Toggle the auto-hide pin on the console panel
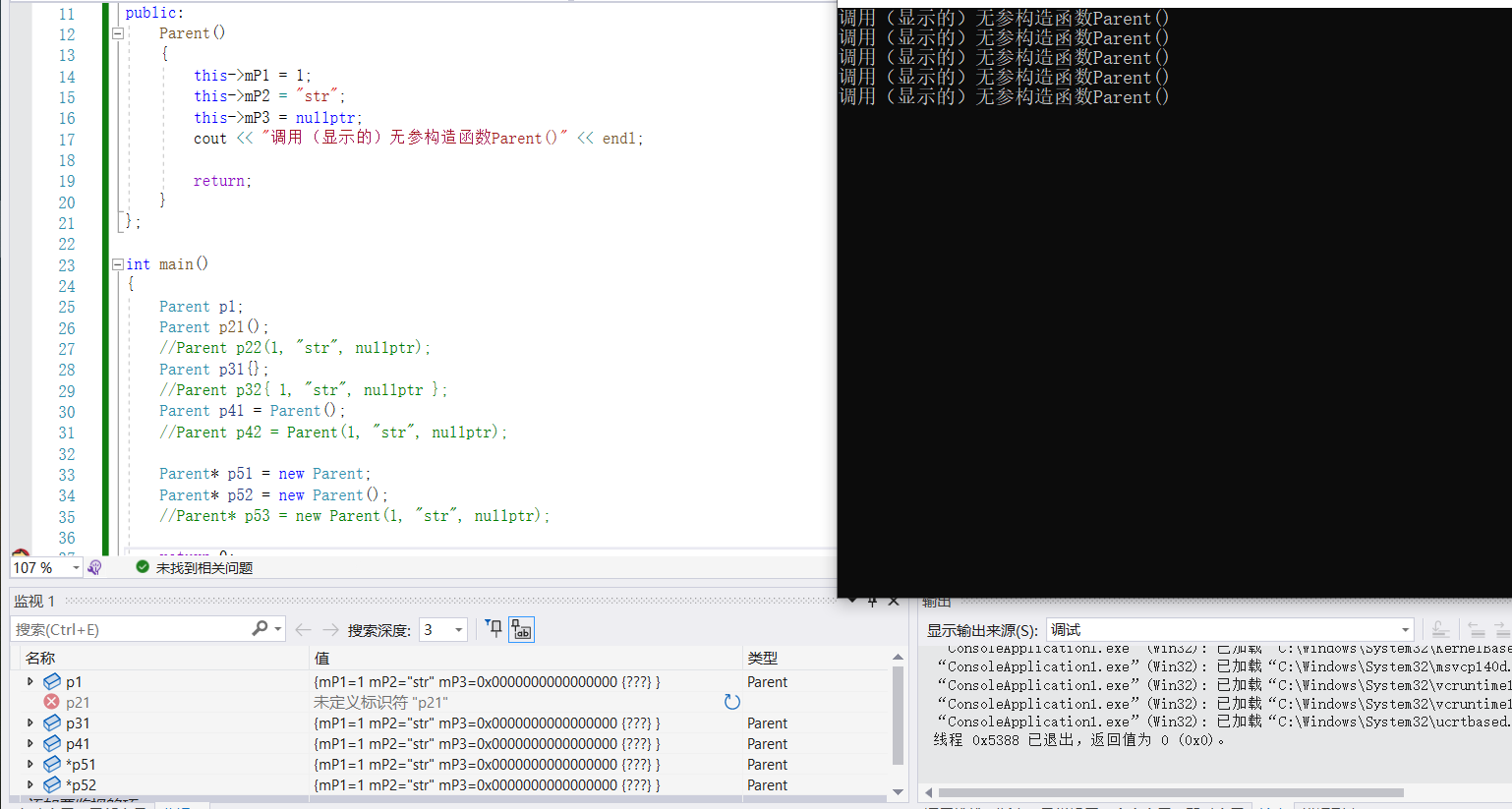Image resolution: width=1512 pixels, height=809 pixels. [x=872, y=601]
